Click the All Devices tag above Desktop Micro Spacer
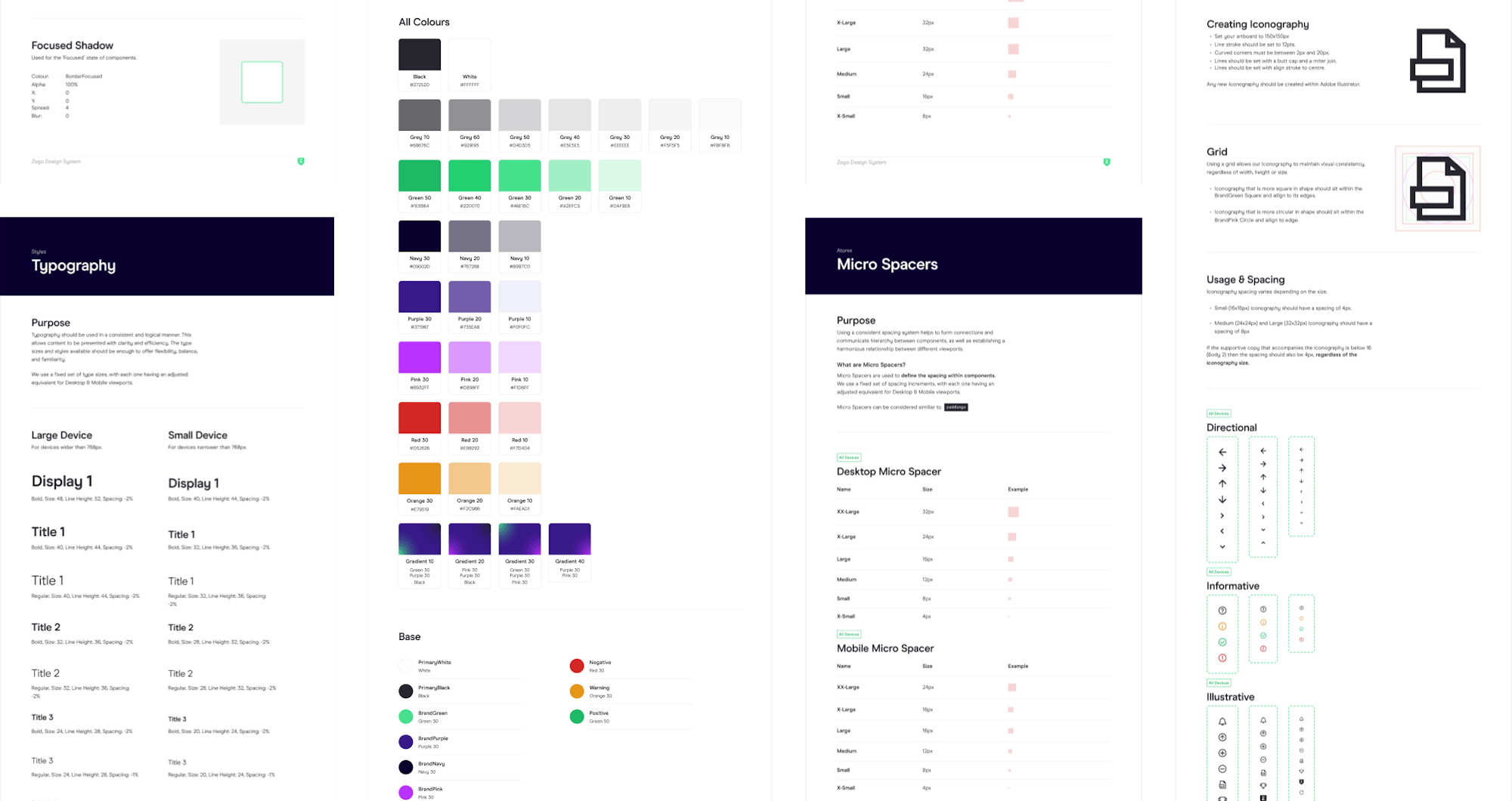1512x801 pixels. (849, 458)
